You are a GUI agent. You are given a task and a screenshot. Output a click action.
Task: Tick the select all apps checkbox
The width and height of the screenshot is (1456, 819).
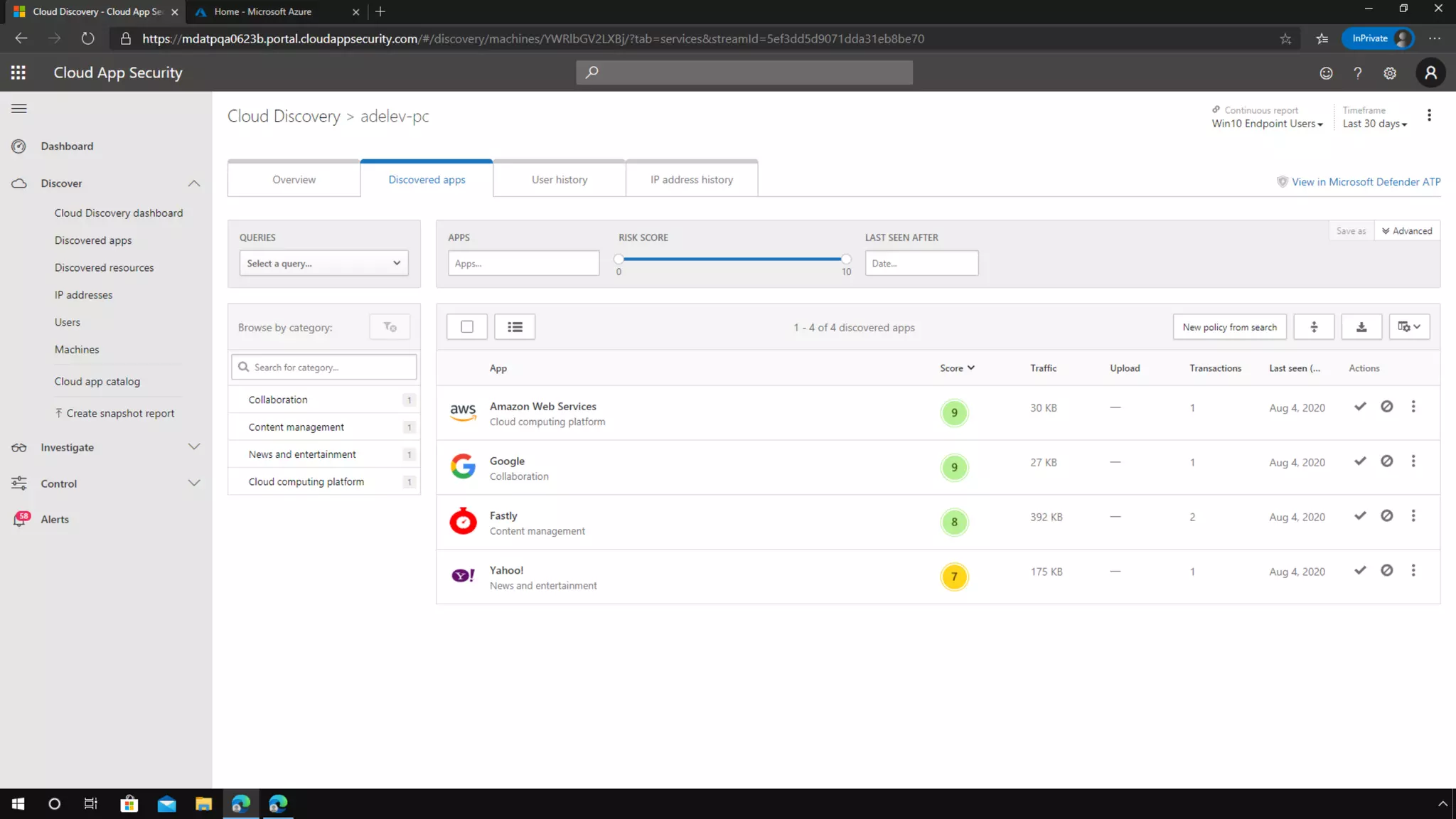[x=467, y=327]
